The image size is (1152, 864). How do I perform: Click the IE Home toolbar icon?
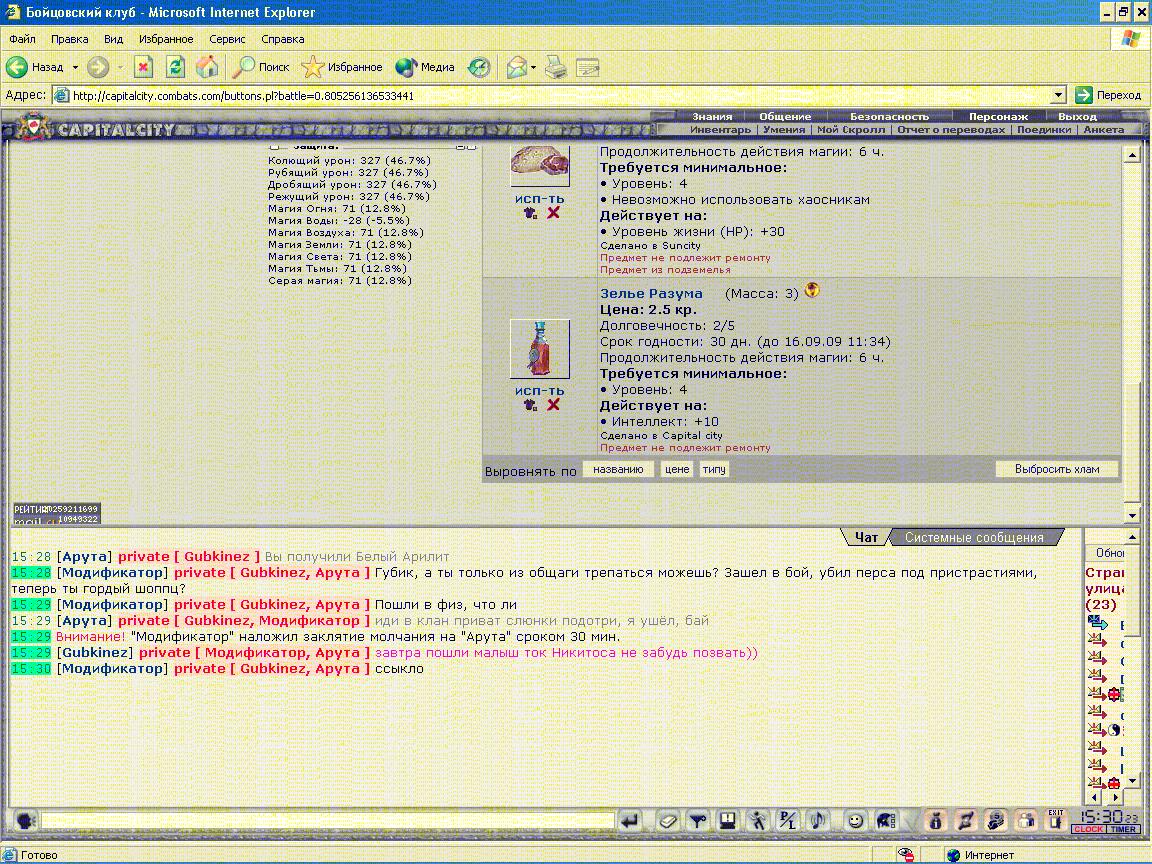[x=206, y=67]
